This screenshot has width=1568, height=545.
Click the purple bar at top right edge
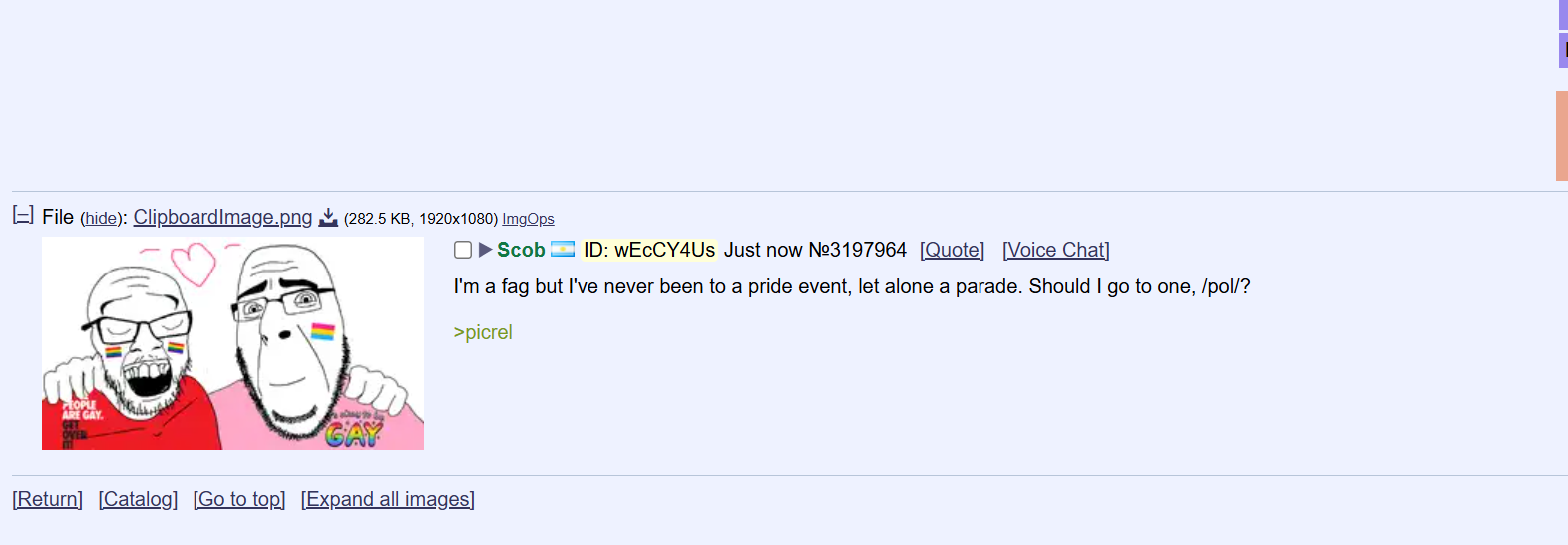[1563, 14]
